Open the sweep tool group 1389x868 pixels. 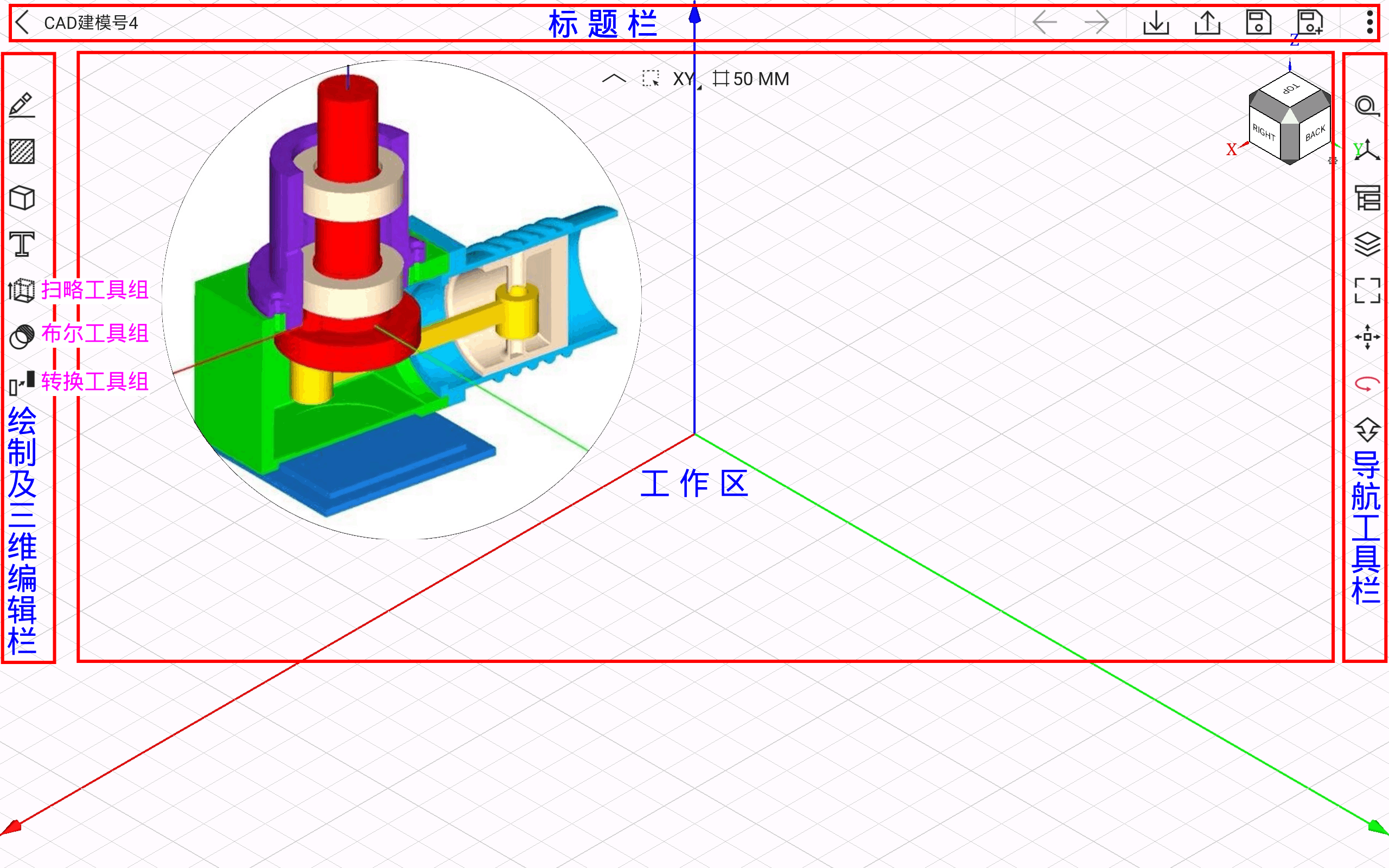(x=22, y=290)
